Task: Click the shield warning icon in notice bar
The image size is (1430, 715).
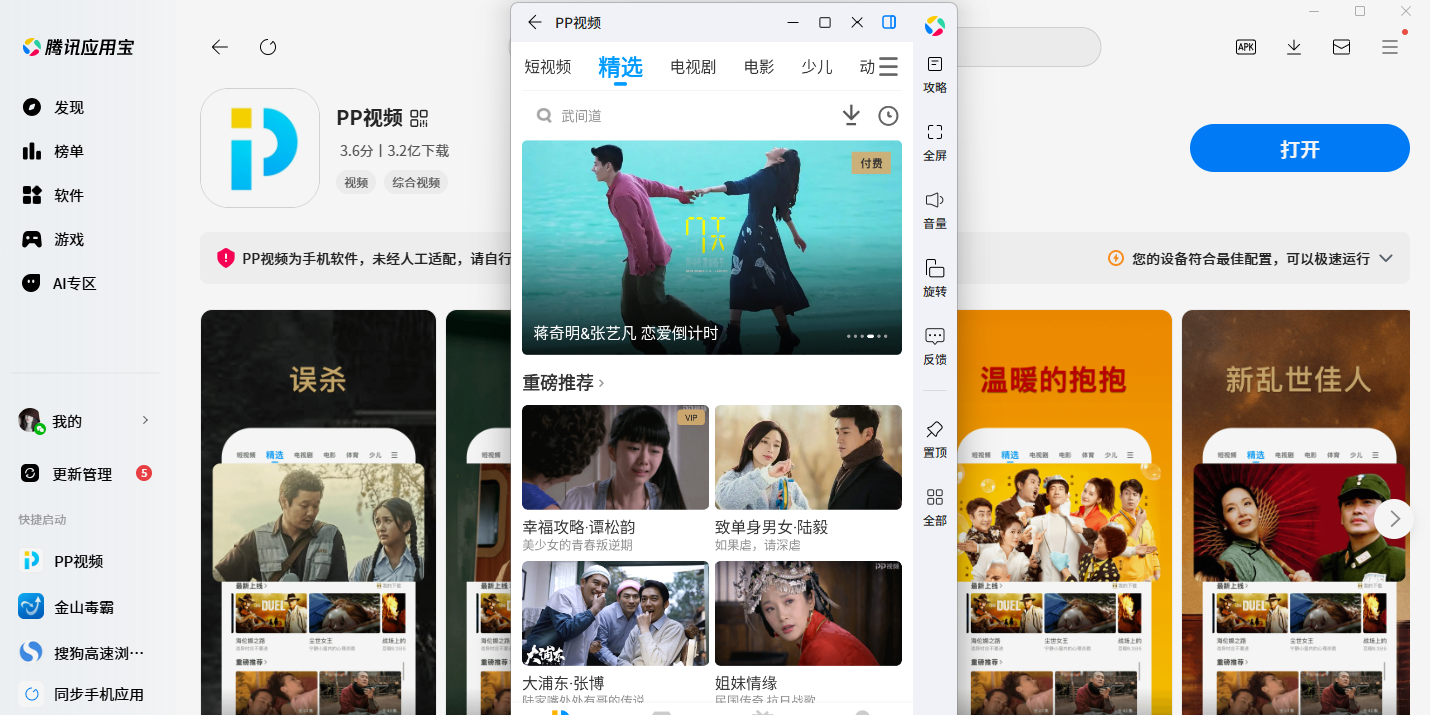Action: coord(226,258)
